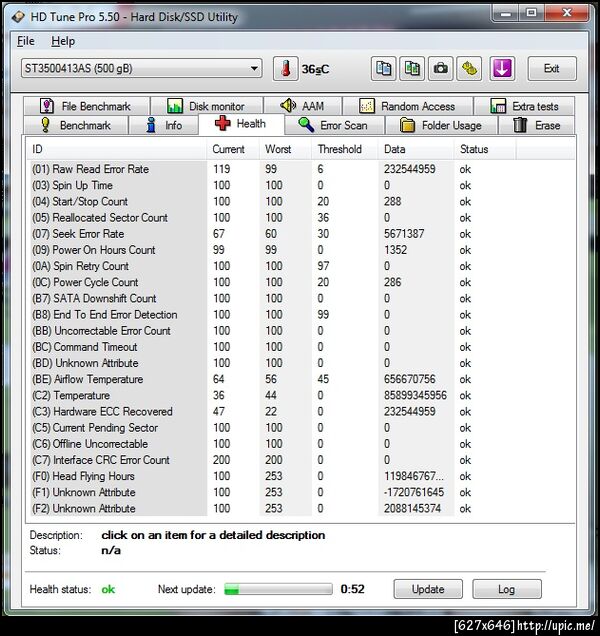Click the Data column header

[416, 149]
